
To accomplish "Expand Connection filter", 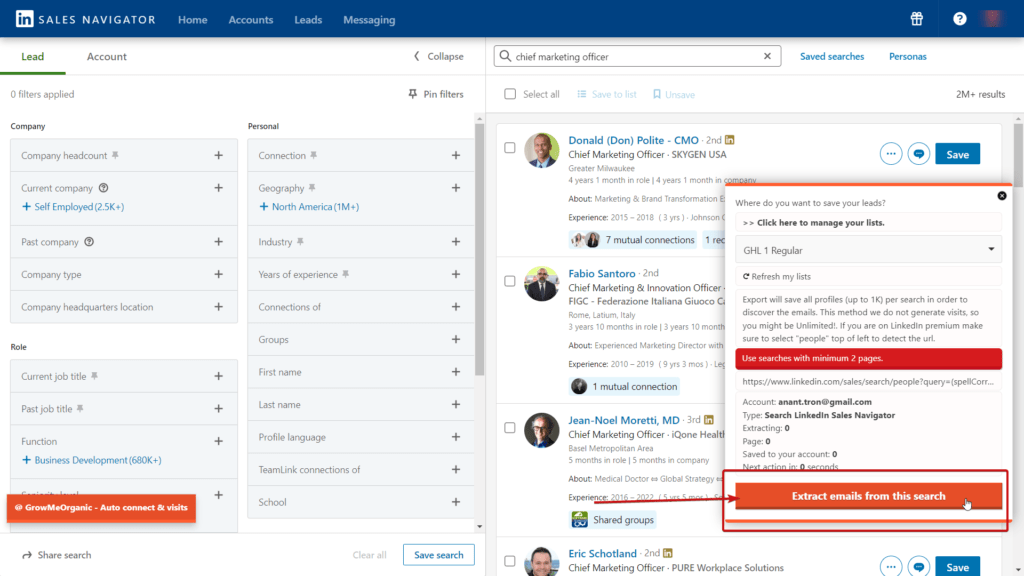I will point(456,155).
